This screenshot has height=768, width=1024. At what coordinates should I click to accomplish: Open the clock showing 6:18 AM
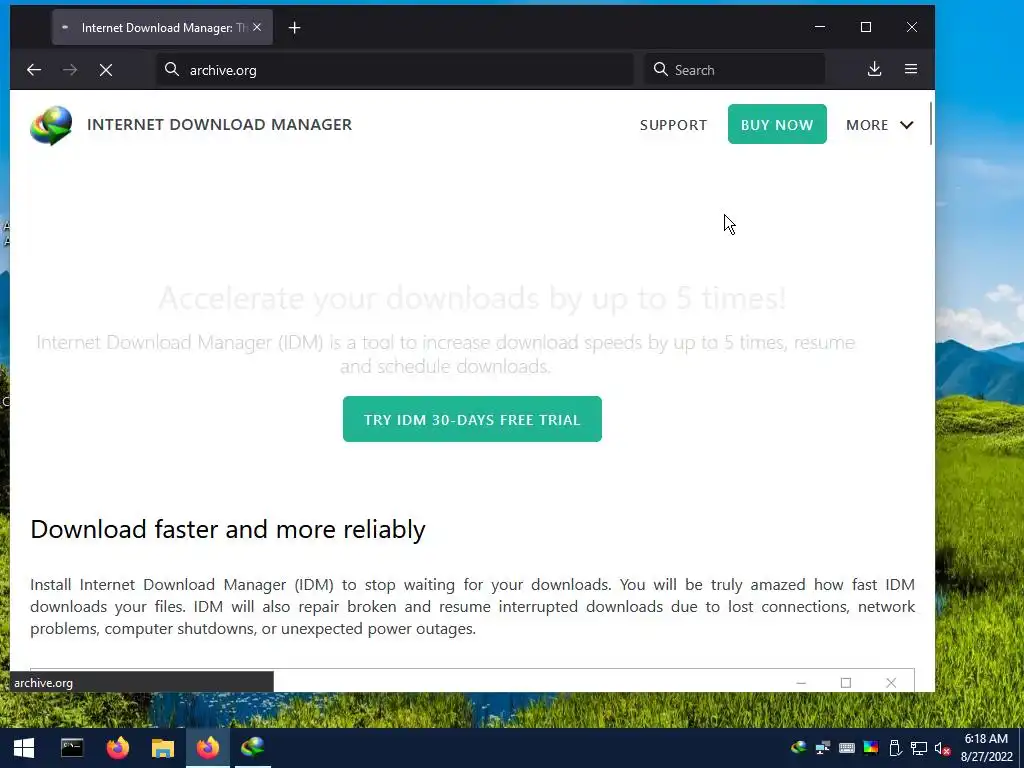[986, 748]
